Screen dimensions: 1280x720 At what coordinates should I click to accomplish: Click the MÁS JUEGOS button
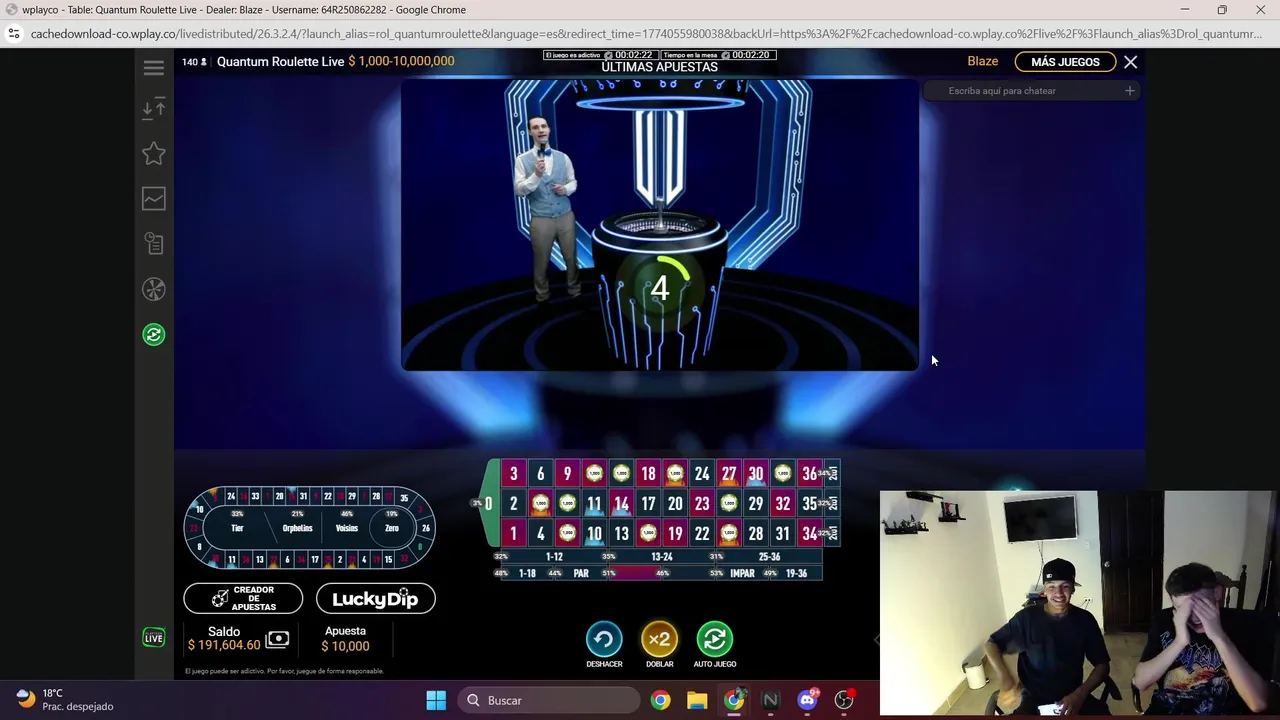[1065, 62]
